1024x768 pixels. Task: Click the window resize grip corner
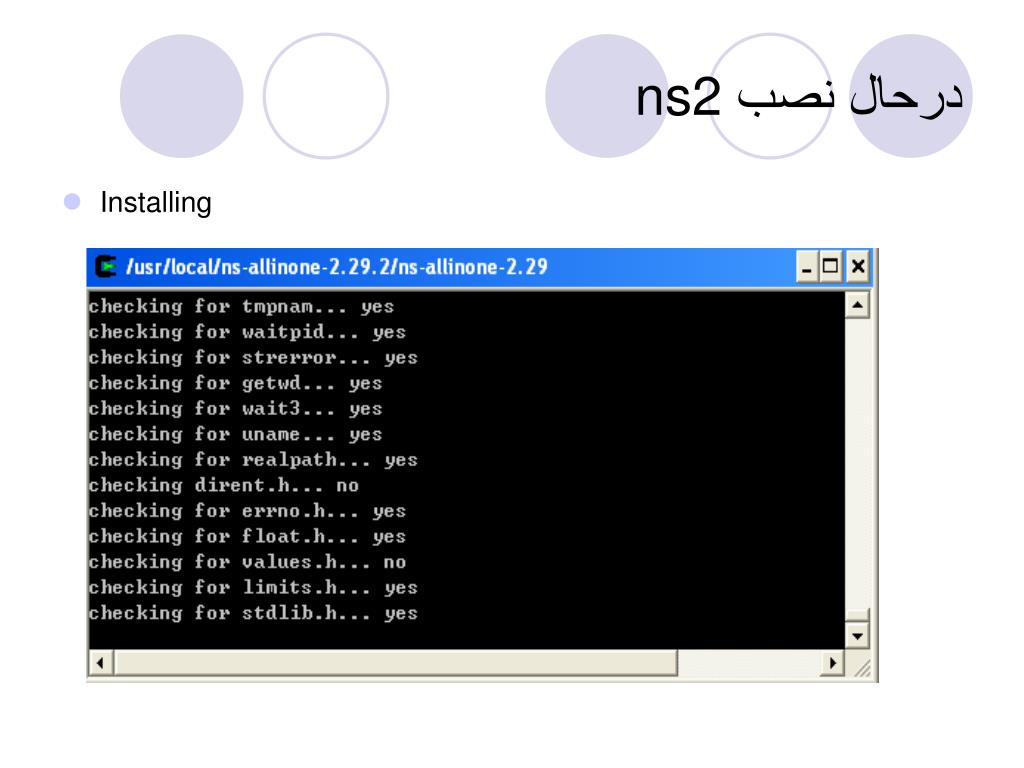pyautogui.click(x=861, y=667)
